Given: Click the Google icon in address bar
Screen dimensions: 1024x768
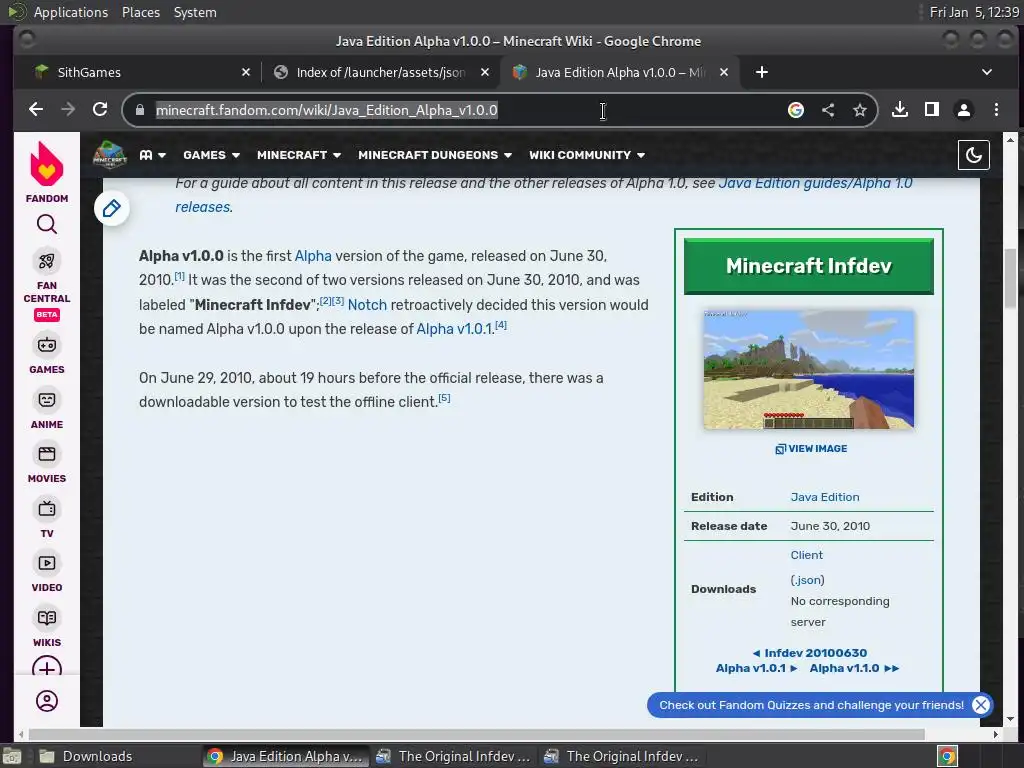Looking at the screenshot, I should click(795, 110).
